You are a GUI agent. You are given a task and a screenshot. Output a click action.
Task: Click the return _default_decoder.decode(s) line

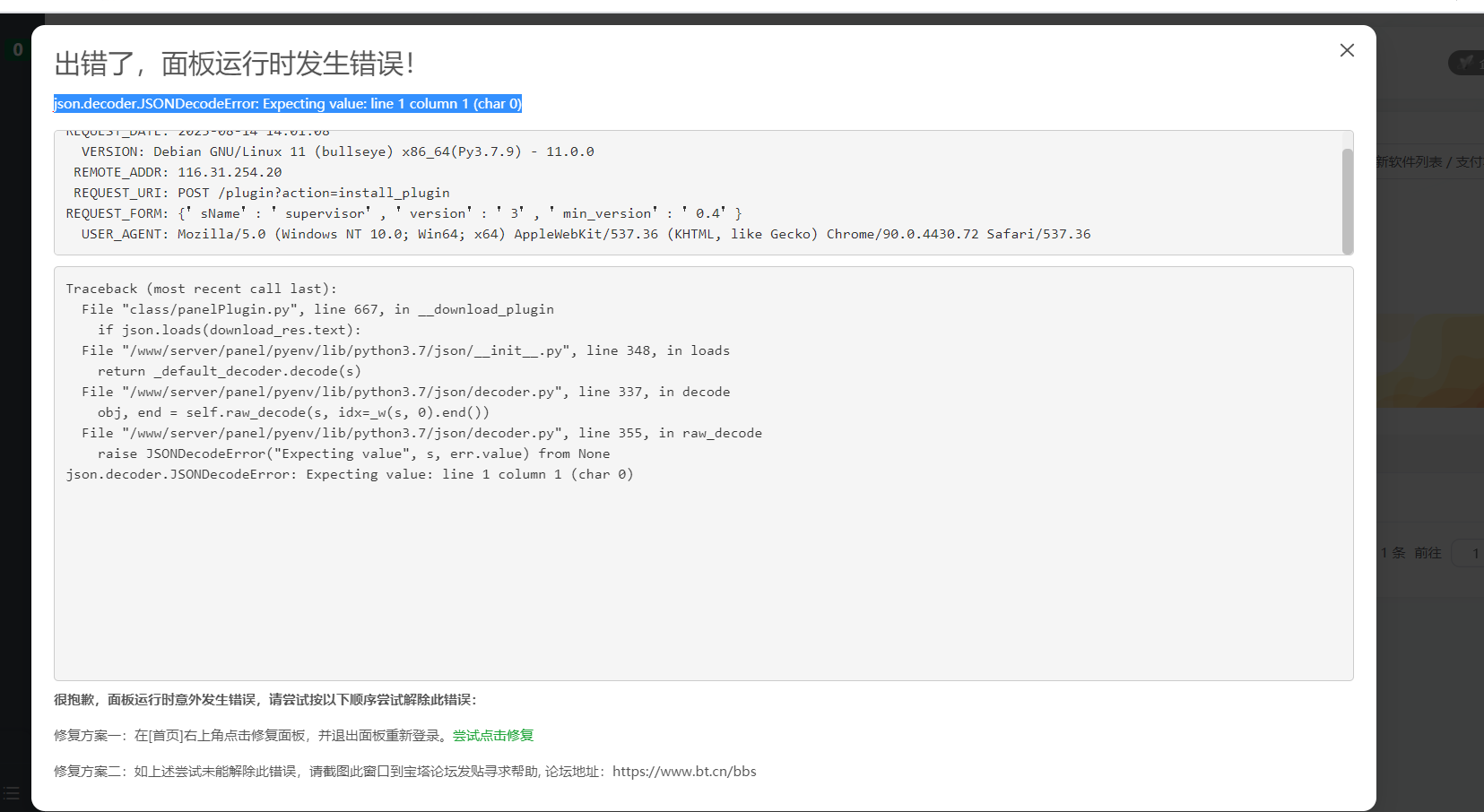[x=230, y=371]
